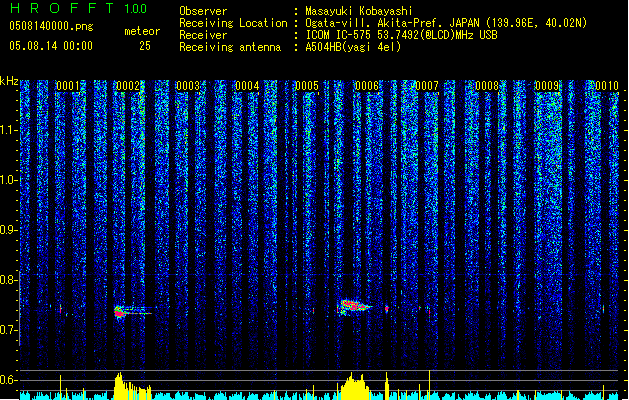Click the 0.7 frequency axis label
Image resolution: width=629 pixels, height=400 pixels.
point(9,330)
